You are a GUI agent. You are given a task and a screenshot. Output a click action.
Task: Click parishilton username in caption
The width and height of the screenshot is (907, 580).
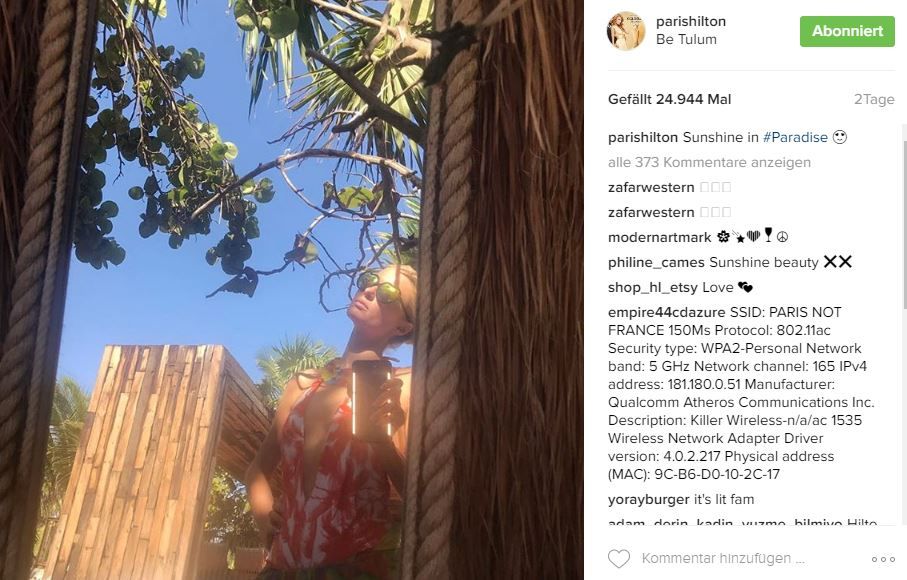click(643, 137)
